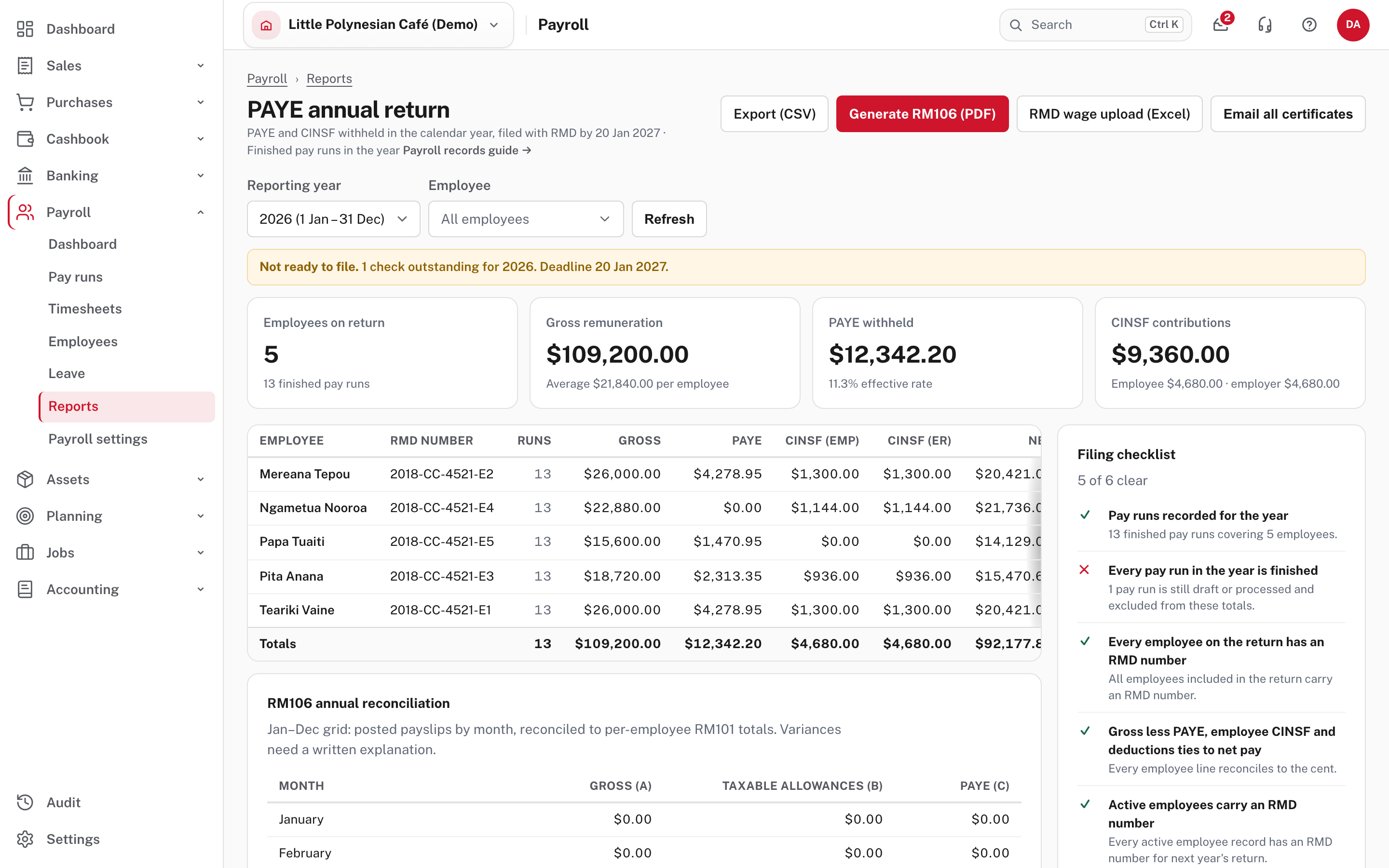
Task: Click the Audit history icon
Action: (25, 802)
